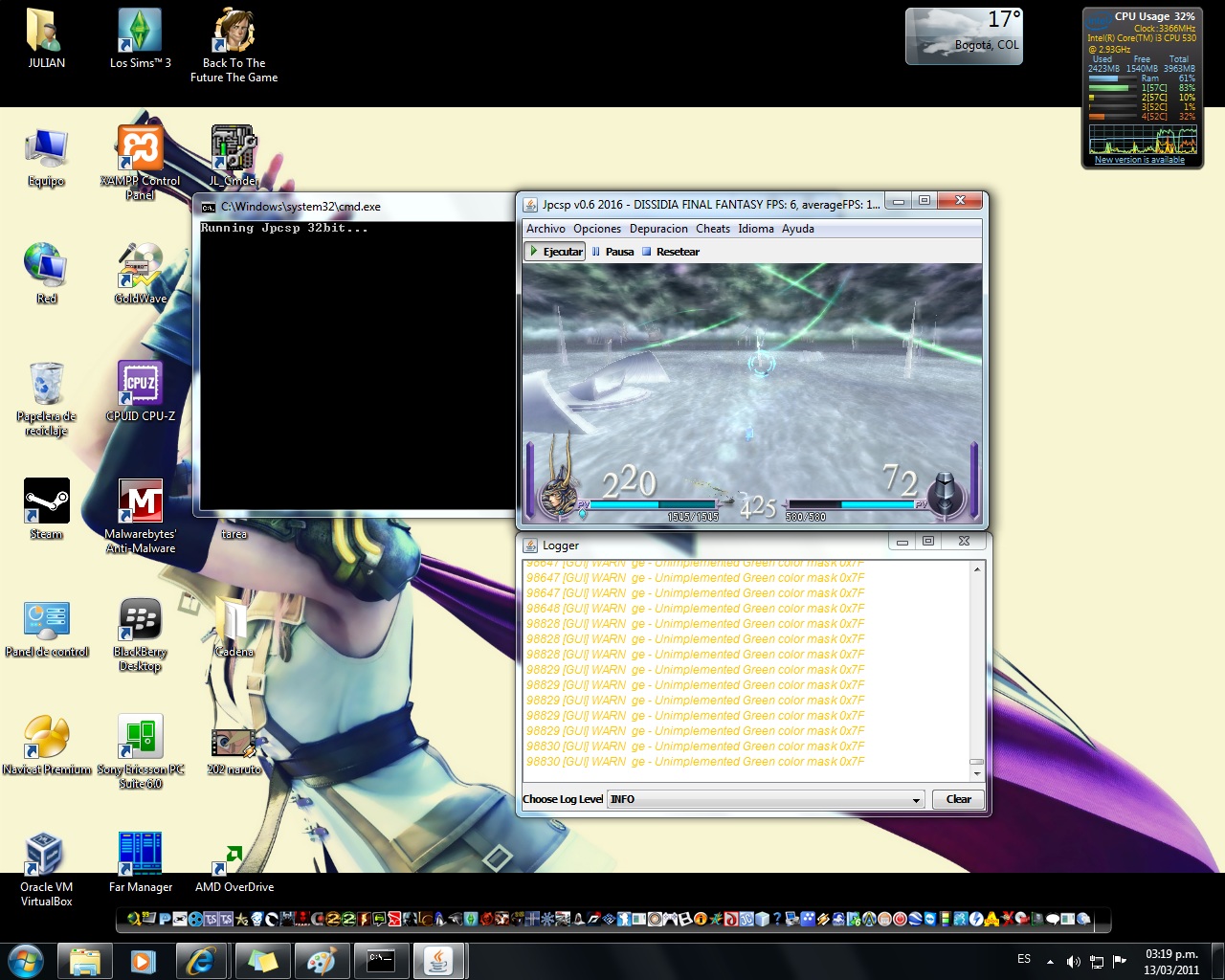The width and height of the screenshot is (1225, 980).
Task: Select the Sony Ericsson PC Suite icon
Action: coord(140,751)
